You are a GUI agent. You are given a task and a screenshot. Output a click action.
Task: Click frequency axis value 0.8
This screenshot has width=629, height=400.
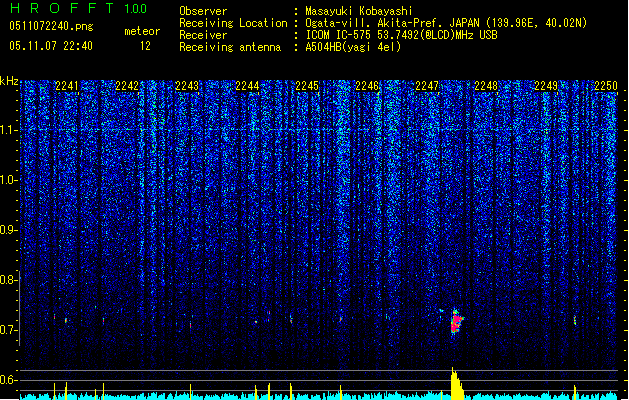[x=8, y=280]
